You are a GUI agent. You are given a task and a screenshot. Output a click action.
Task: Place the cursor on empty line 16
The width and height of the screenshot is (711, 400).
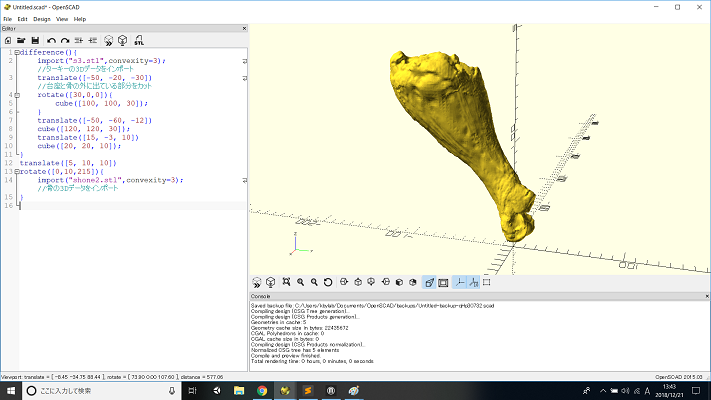point(133,206)
